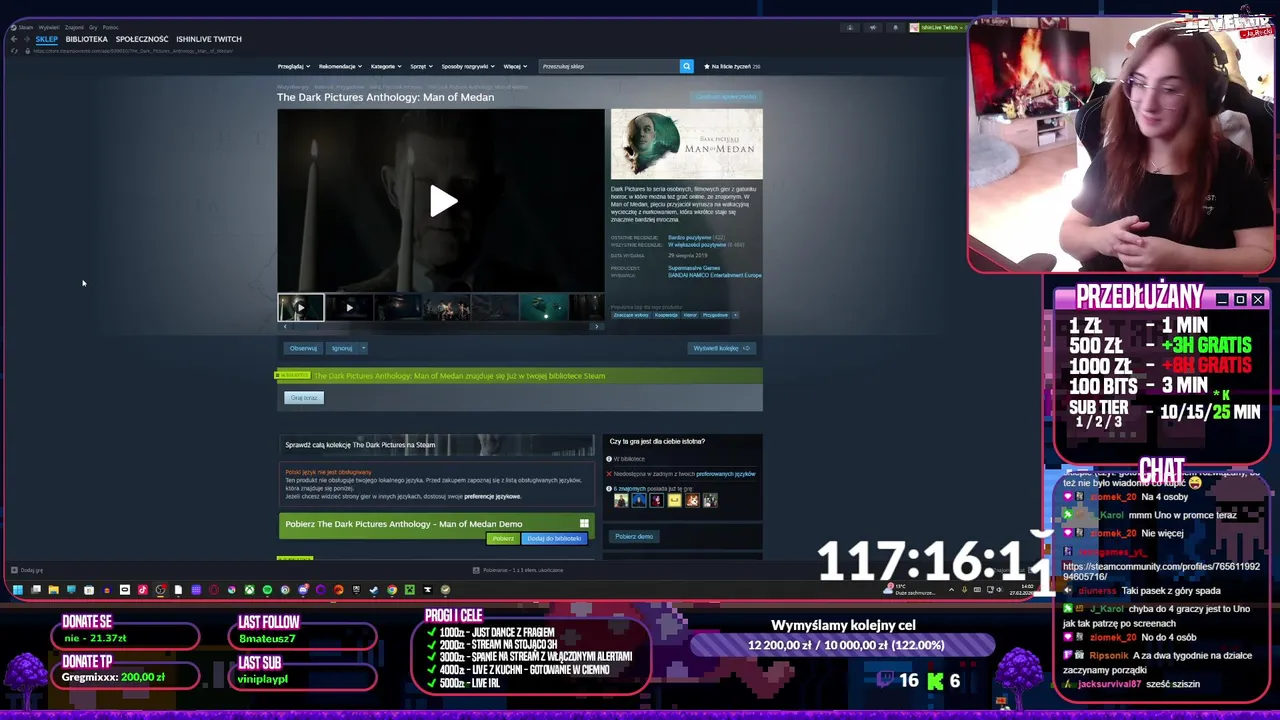Expand the Przeglądaj store dropdown

[x=292, y=66]
